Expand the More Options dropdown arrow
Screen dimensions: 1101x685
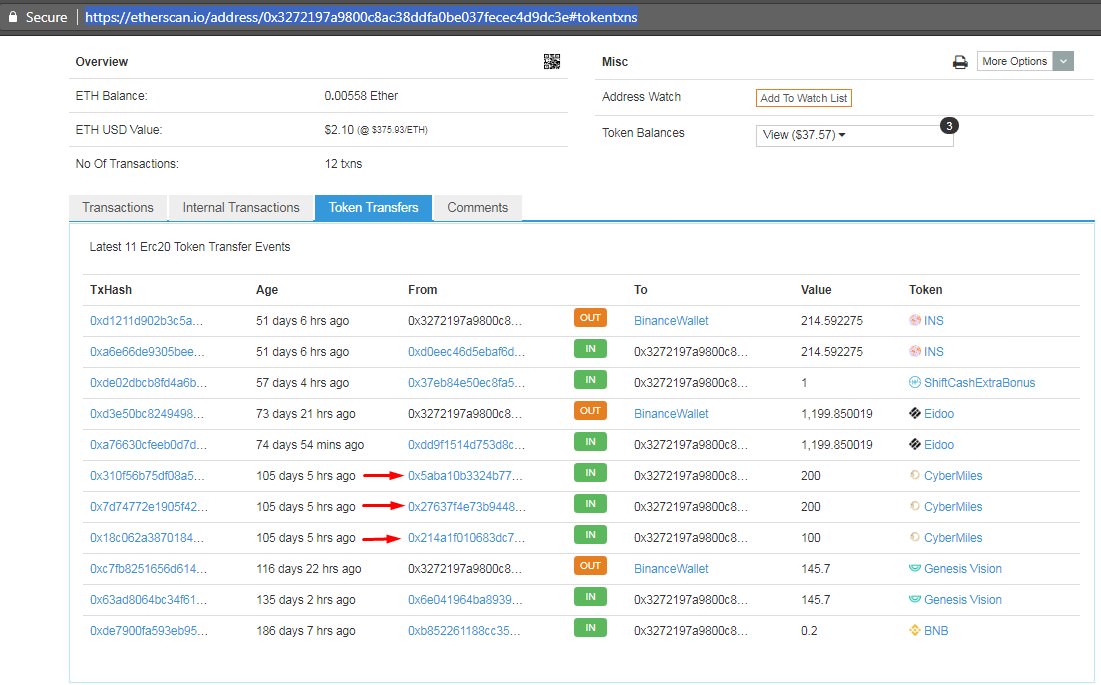1064,61
